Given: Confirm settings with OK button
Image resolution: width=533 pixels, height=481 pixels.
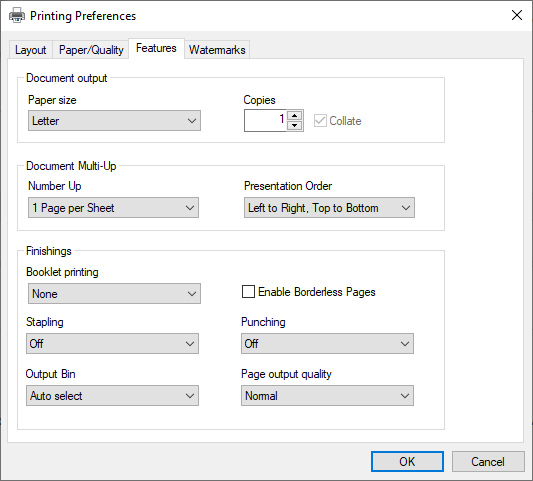Looking at the screenshot, I should (x=407, y=462).
